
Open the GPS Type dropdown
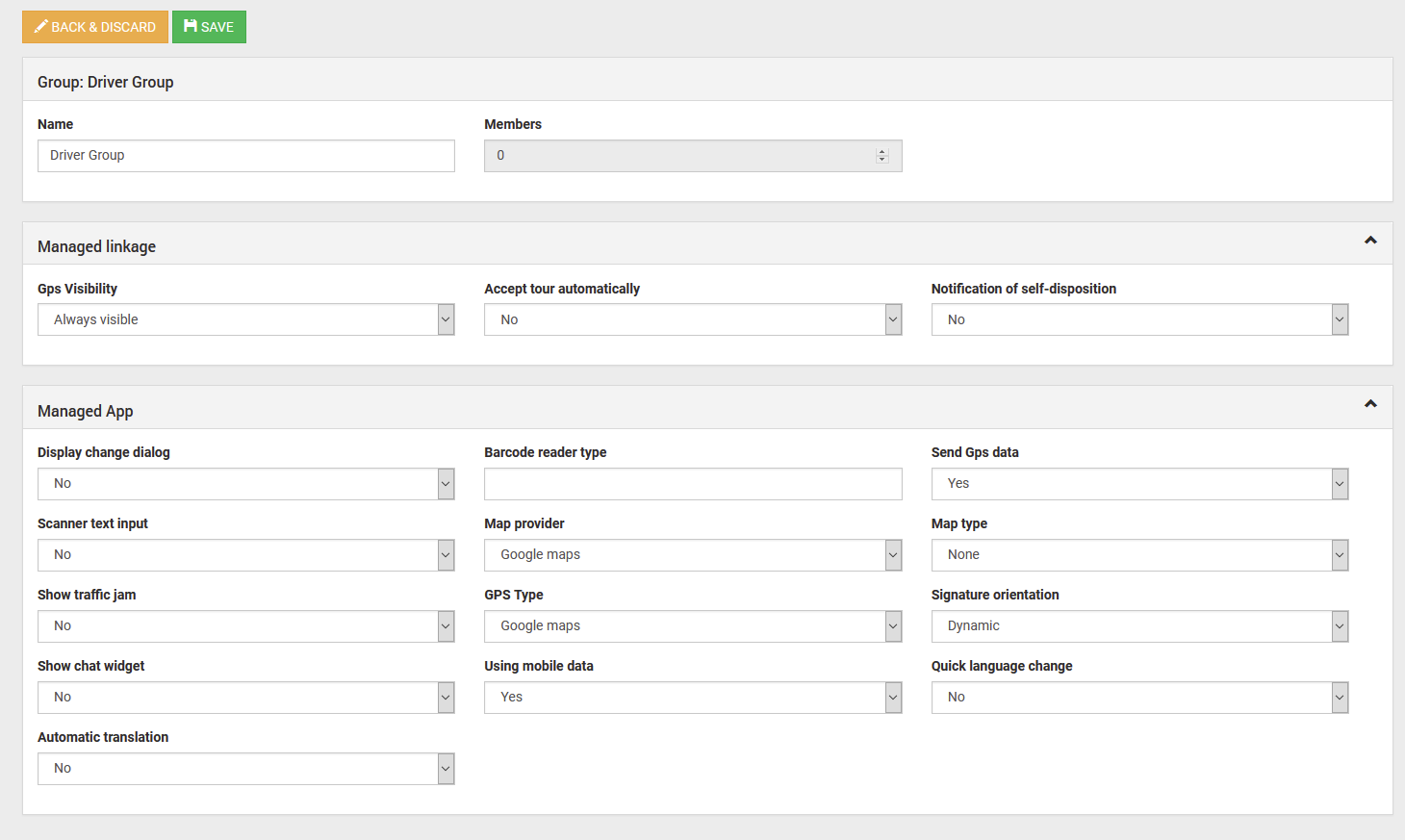pos(692,626)
